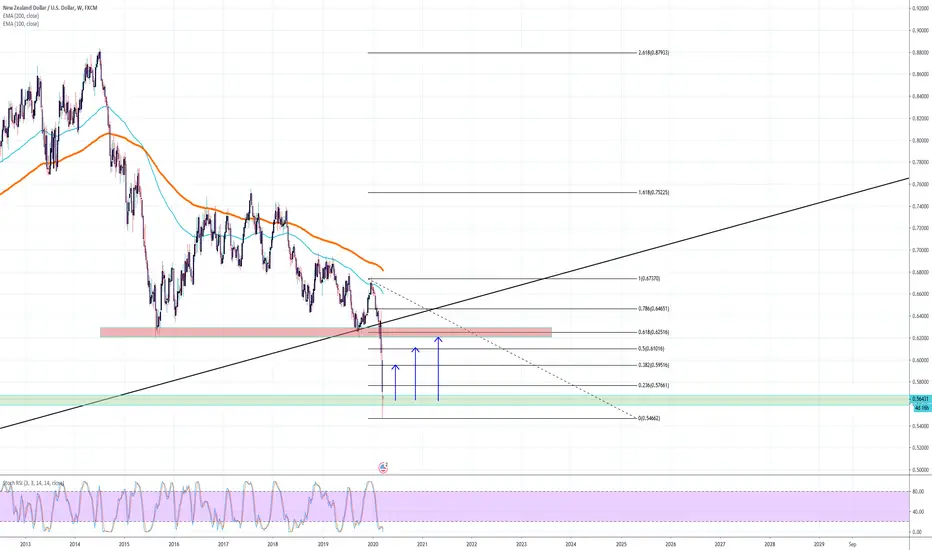The height and width of the screenshot is (550, 932).
Task: Click the current price label 0.56431
Action: (x=921, y=399)
